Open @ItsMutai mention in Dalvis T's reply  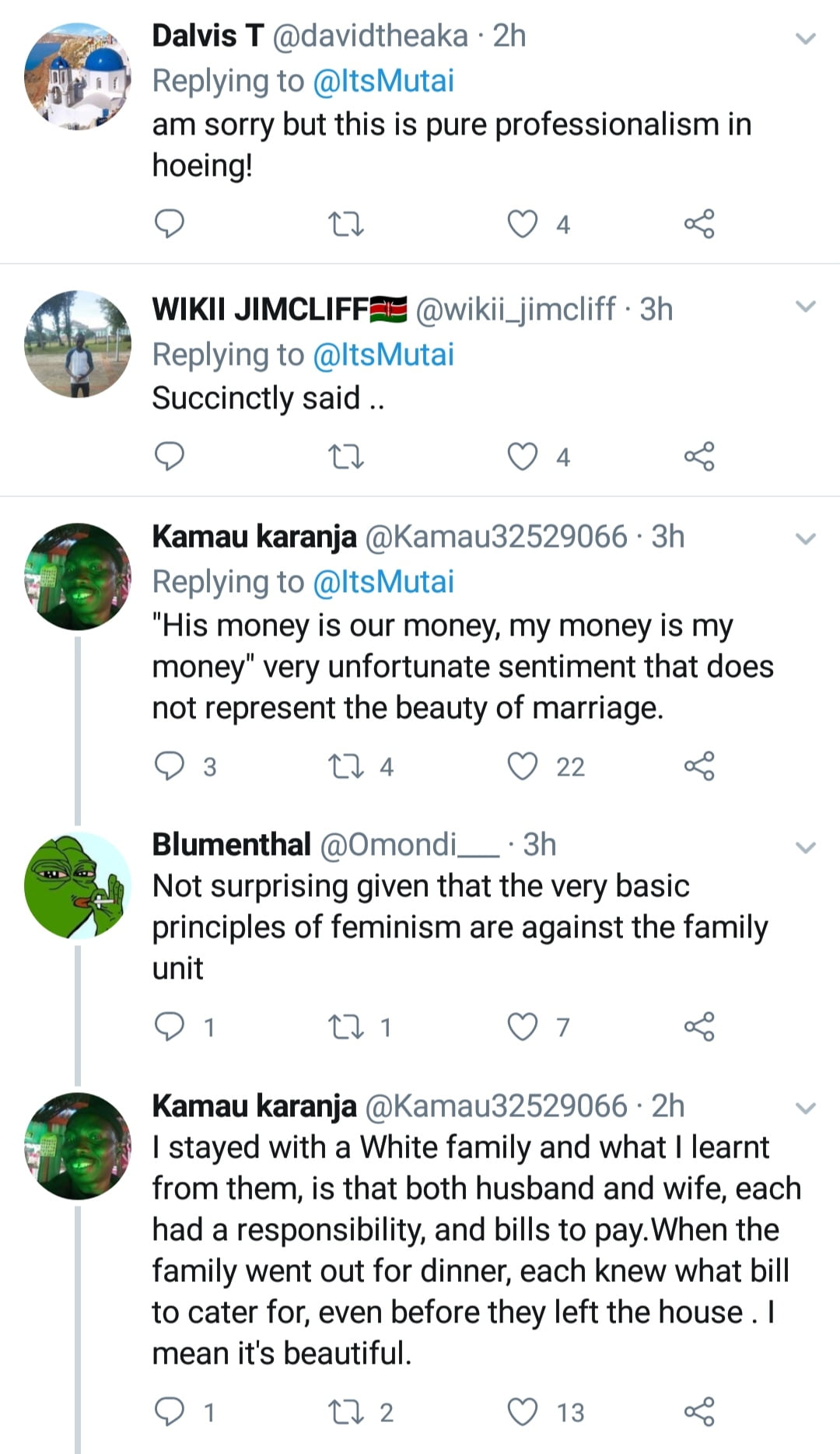pyautogui.click(x=383, y=81)
